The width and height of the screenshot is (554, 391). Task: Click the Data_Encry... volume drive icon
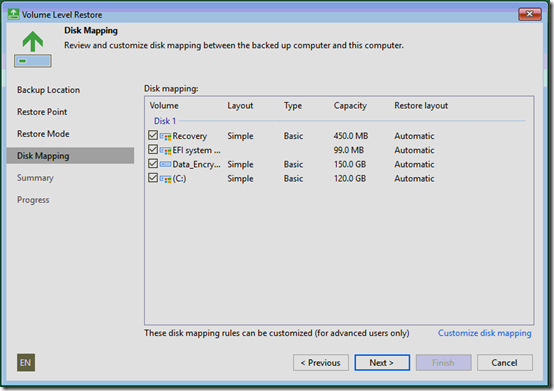165,164
